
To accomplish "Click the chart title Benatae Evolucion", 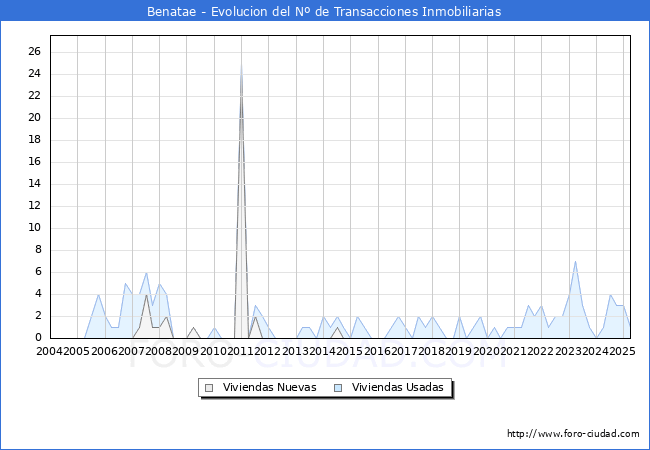I will pyautogui.click(x=324, y=11).
